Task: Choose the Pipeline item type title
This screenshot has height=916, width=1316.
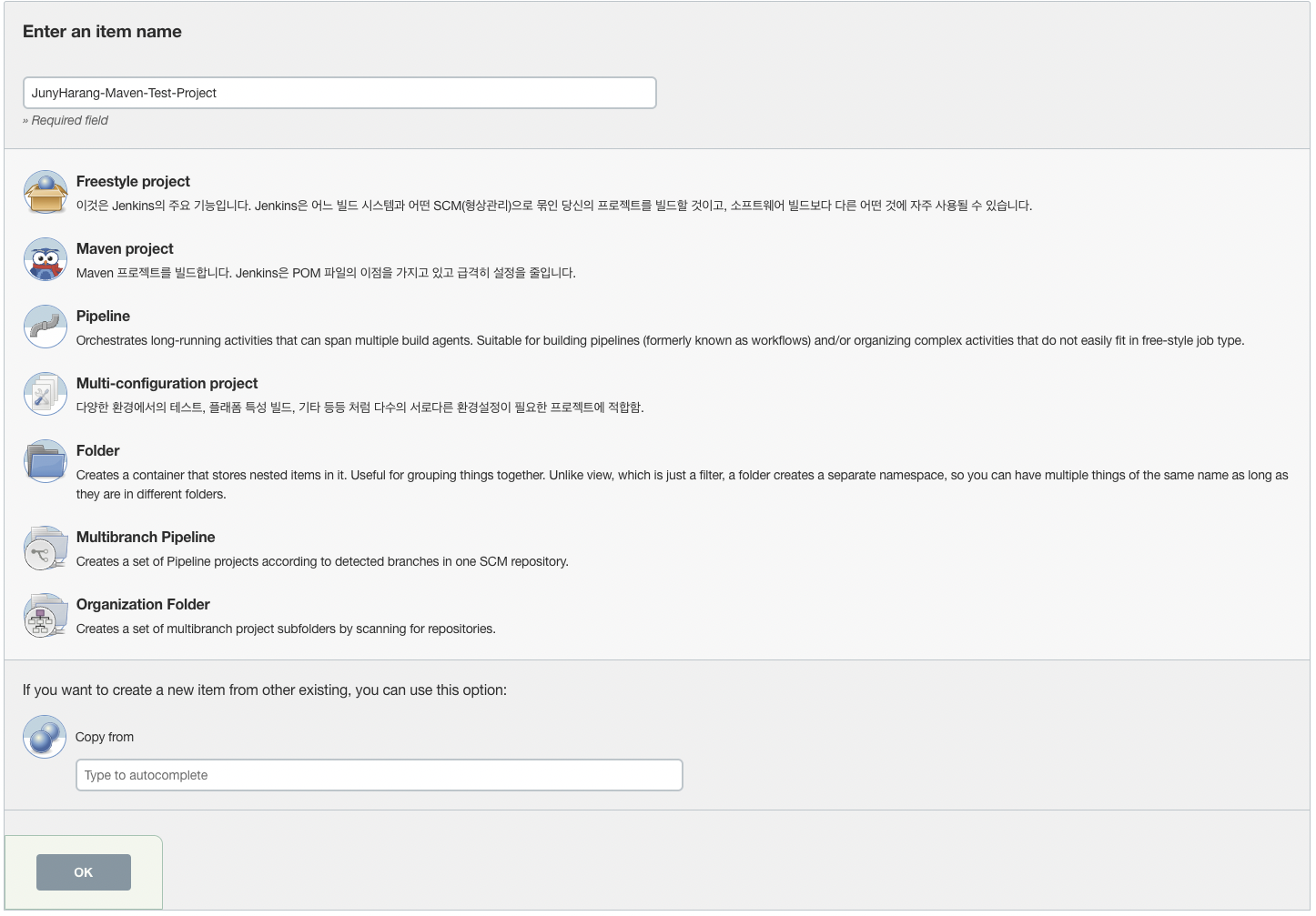Action: (x=103, y=316)
